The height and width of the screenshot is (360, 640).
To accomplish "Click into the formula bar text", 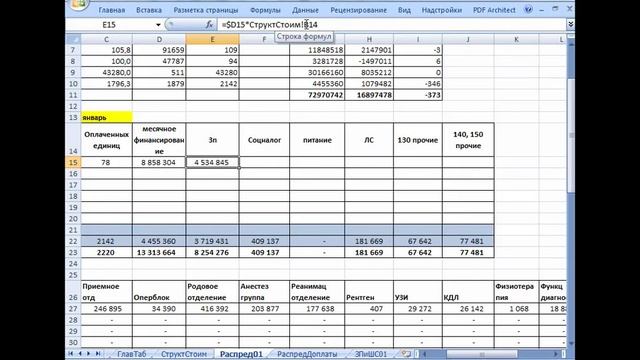I will [x=269, y=25].
